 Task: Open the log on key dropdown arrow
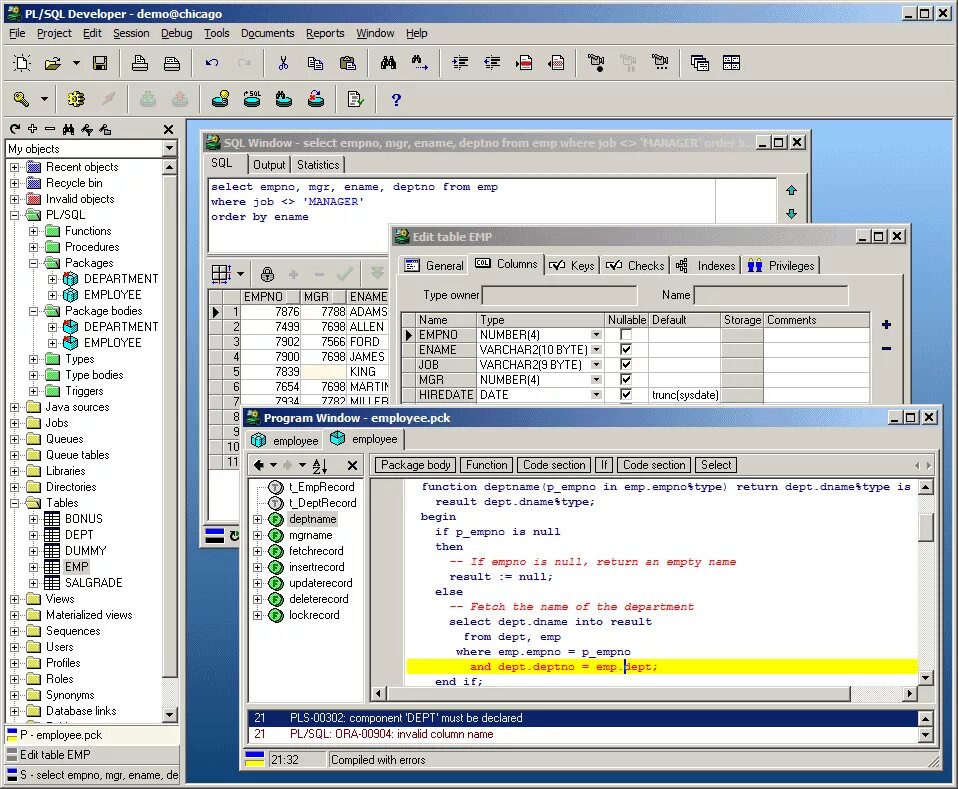(44, 99)
